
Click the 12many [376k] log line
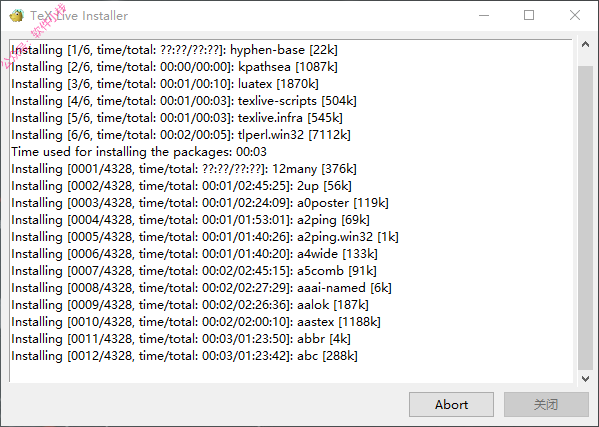(184, 169)
